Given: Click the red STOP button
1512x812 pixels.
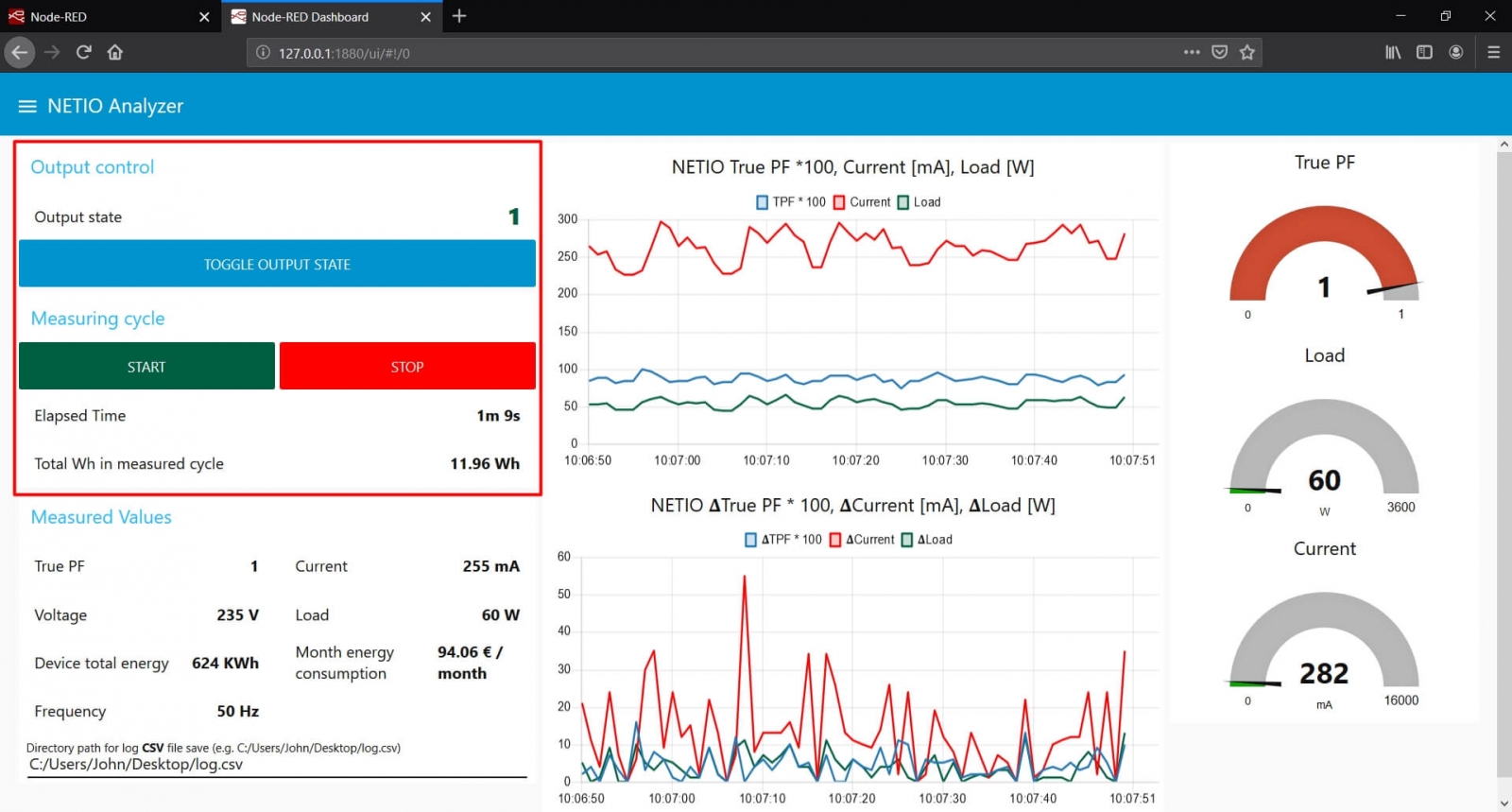Looking at the screenshot, I should pyautogui.click(x=407, y=367).
